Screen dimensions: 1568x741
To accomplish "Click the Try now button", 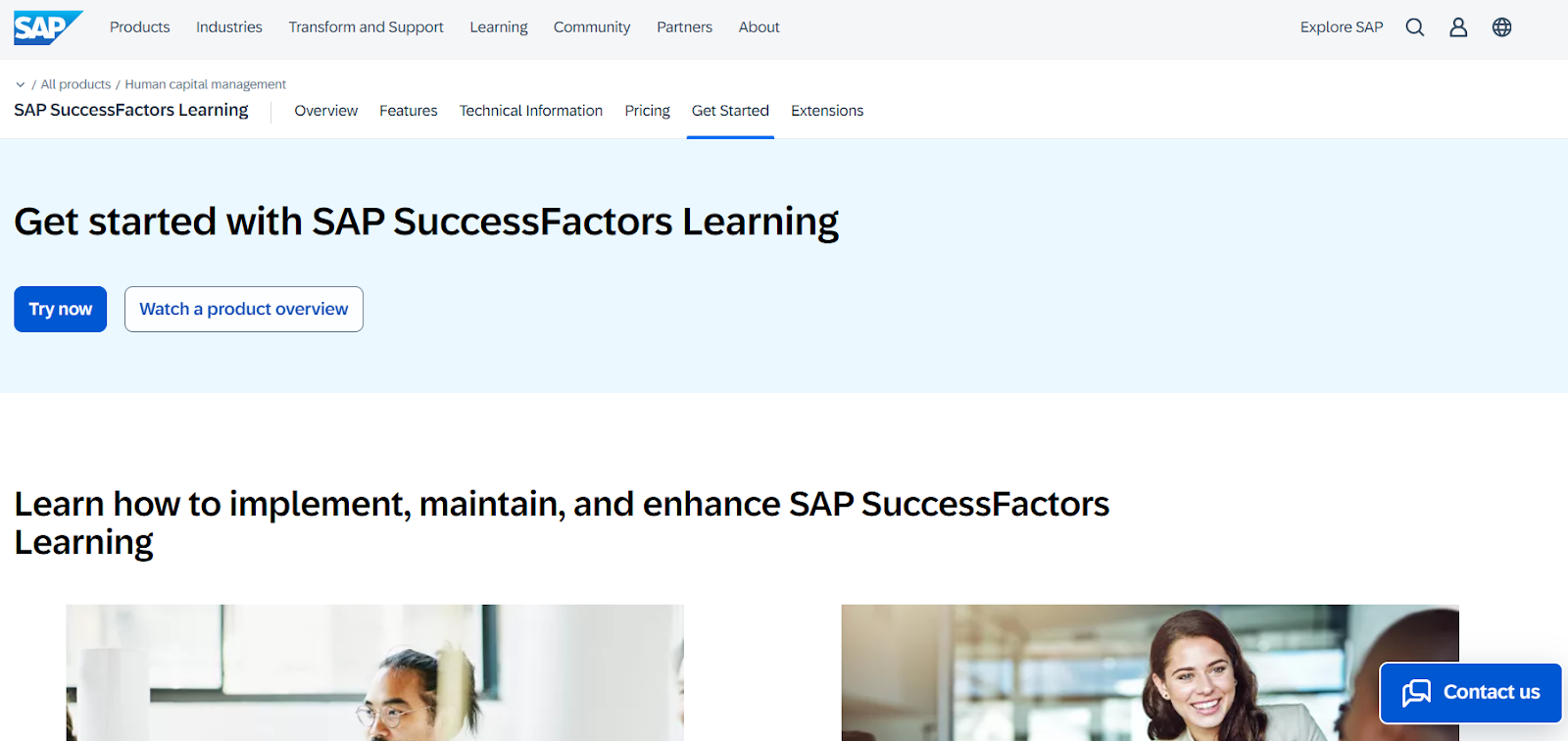I will [60, 309].
